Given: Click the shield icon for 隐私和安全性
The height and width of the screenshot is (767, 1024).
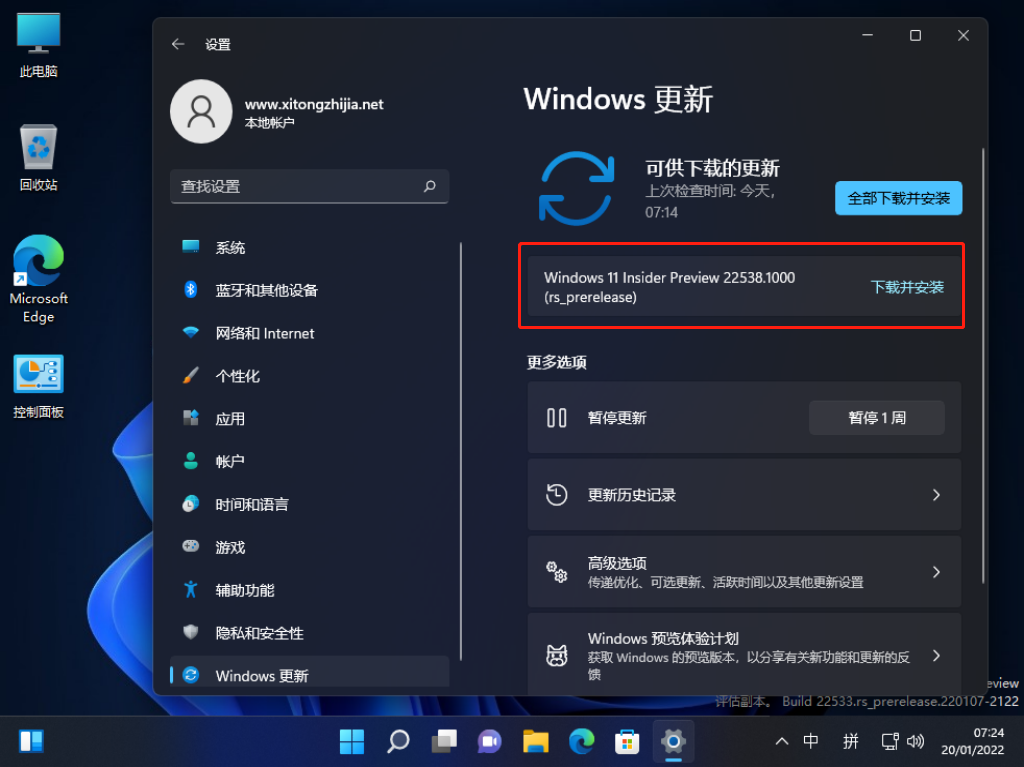Looking at the screenshot, I should [191, 632].
